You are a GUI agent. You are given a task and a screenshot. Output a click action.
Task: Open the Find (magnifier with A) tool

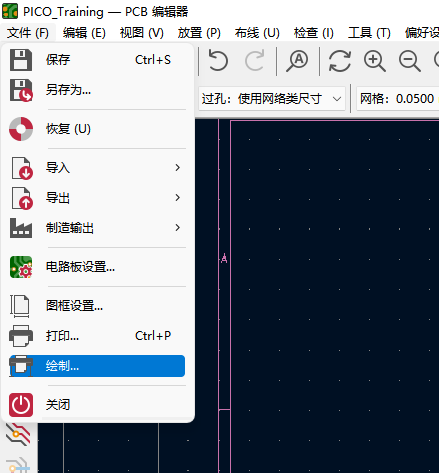pos(297,61)
